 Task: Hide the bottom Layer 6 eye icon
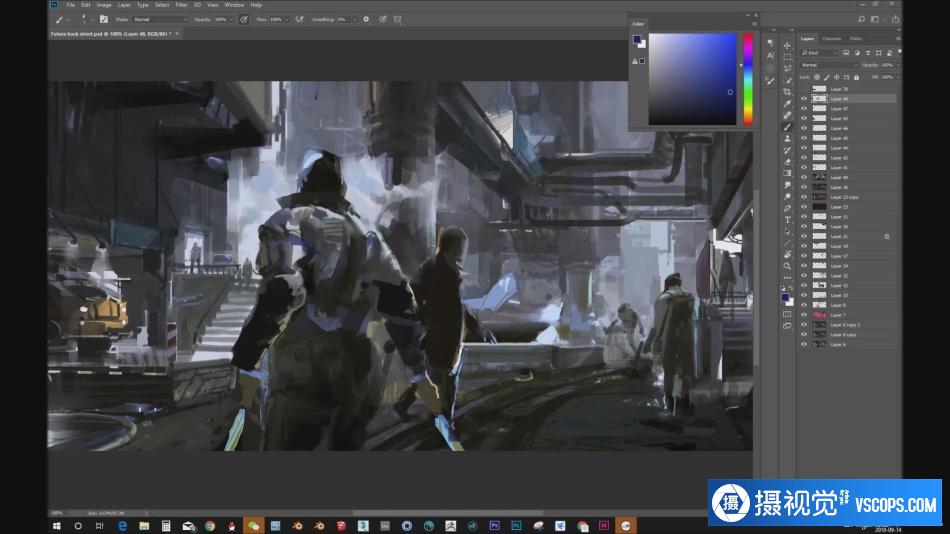(x=804, y=344)
